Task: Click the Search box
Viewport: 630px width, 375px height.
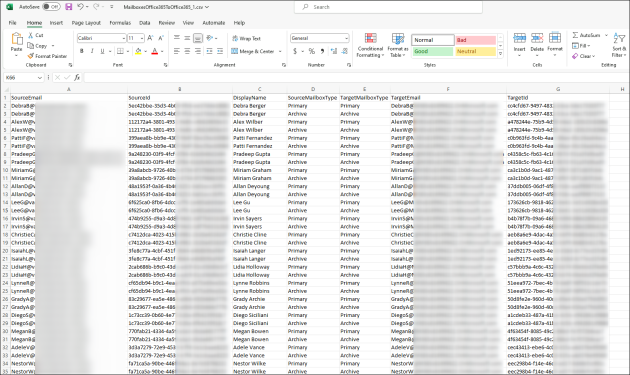Action: 389,7
